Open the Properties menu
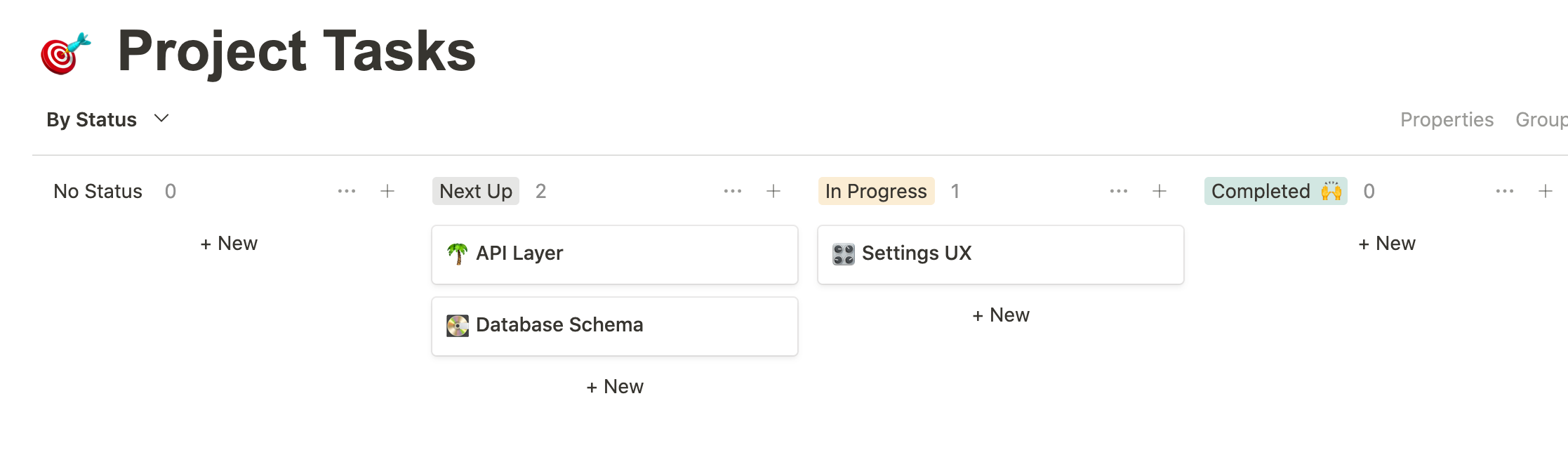1568x455 pixels. point(1447,119)
